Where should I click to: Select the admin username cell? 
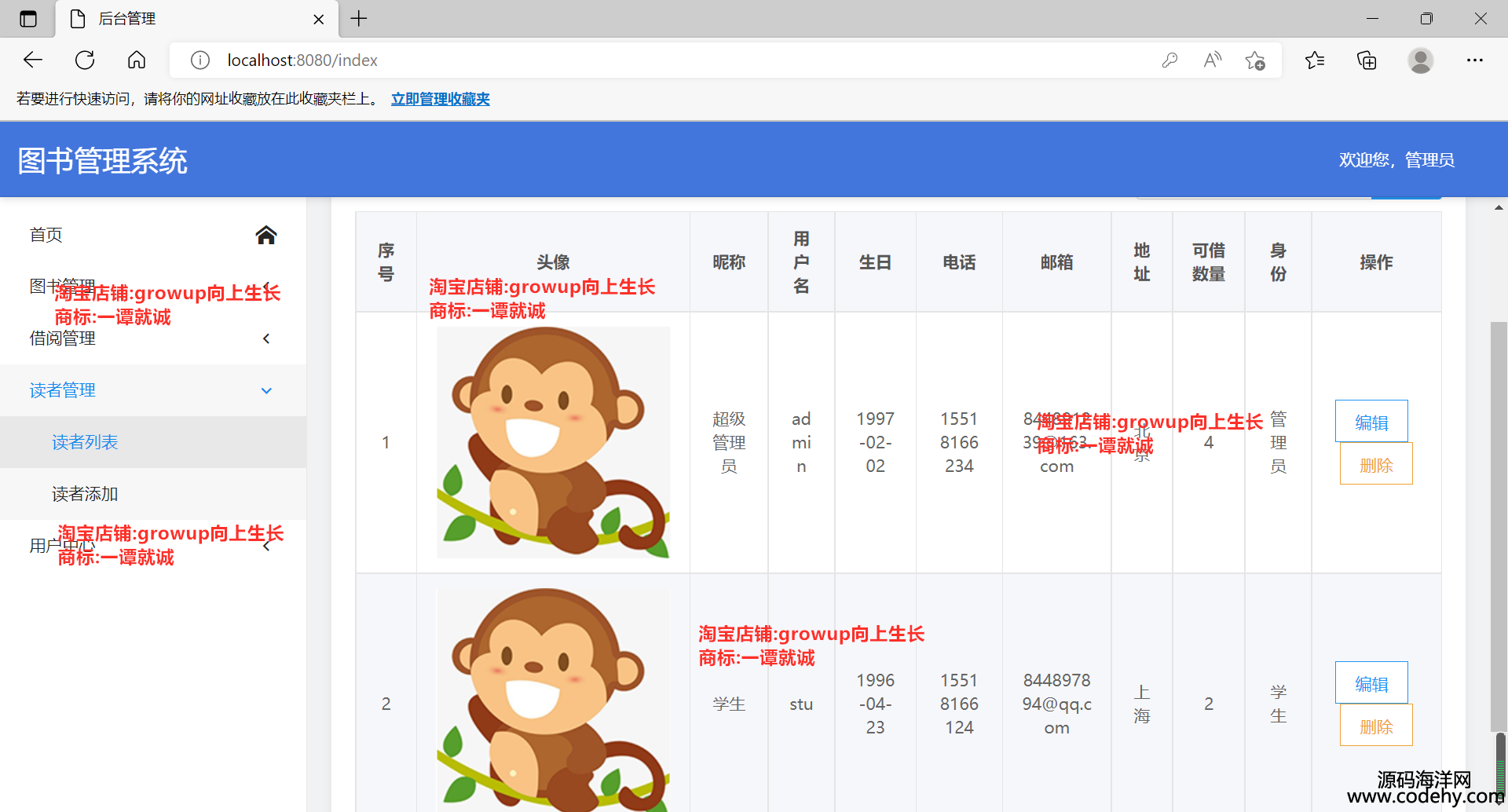tap(801, 442)
